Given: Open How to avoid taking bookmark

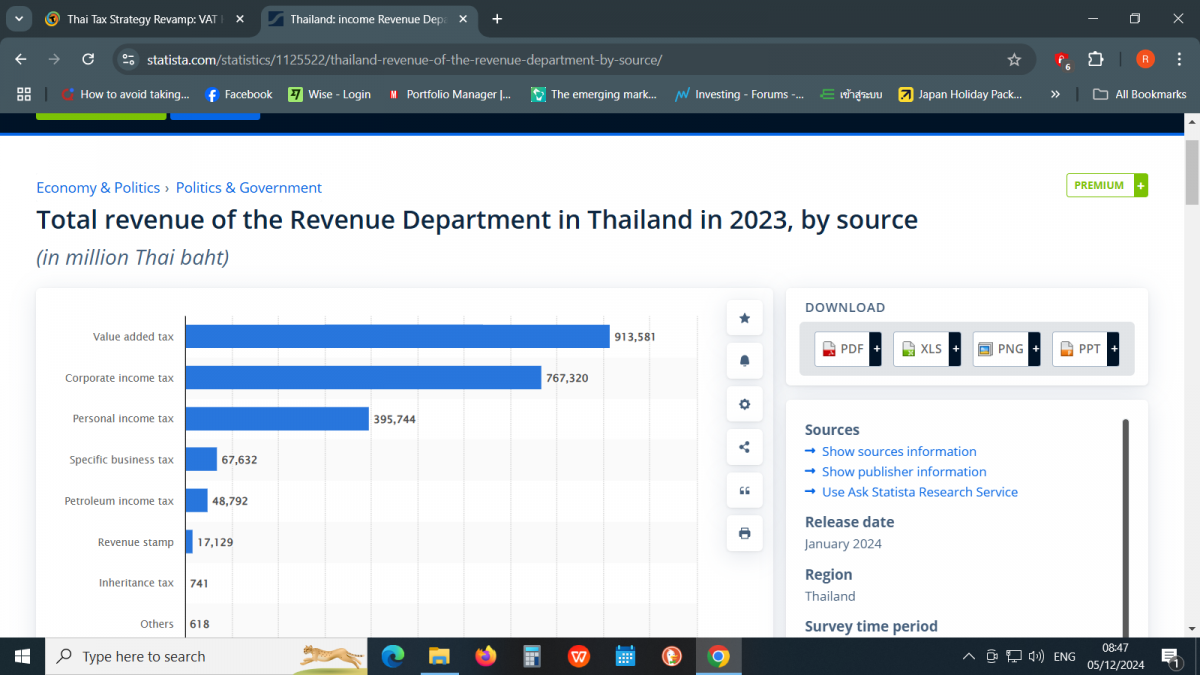Looking at the screenshot, I should pos(125,94).
